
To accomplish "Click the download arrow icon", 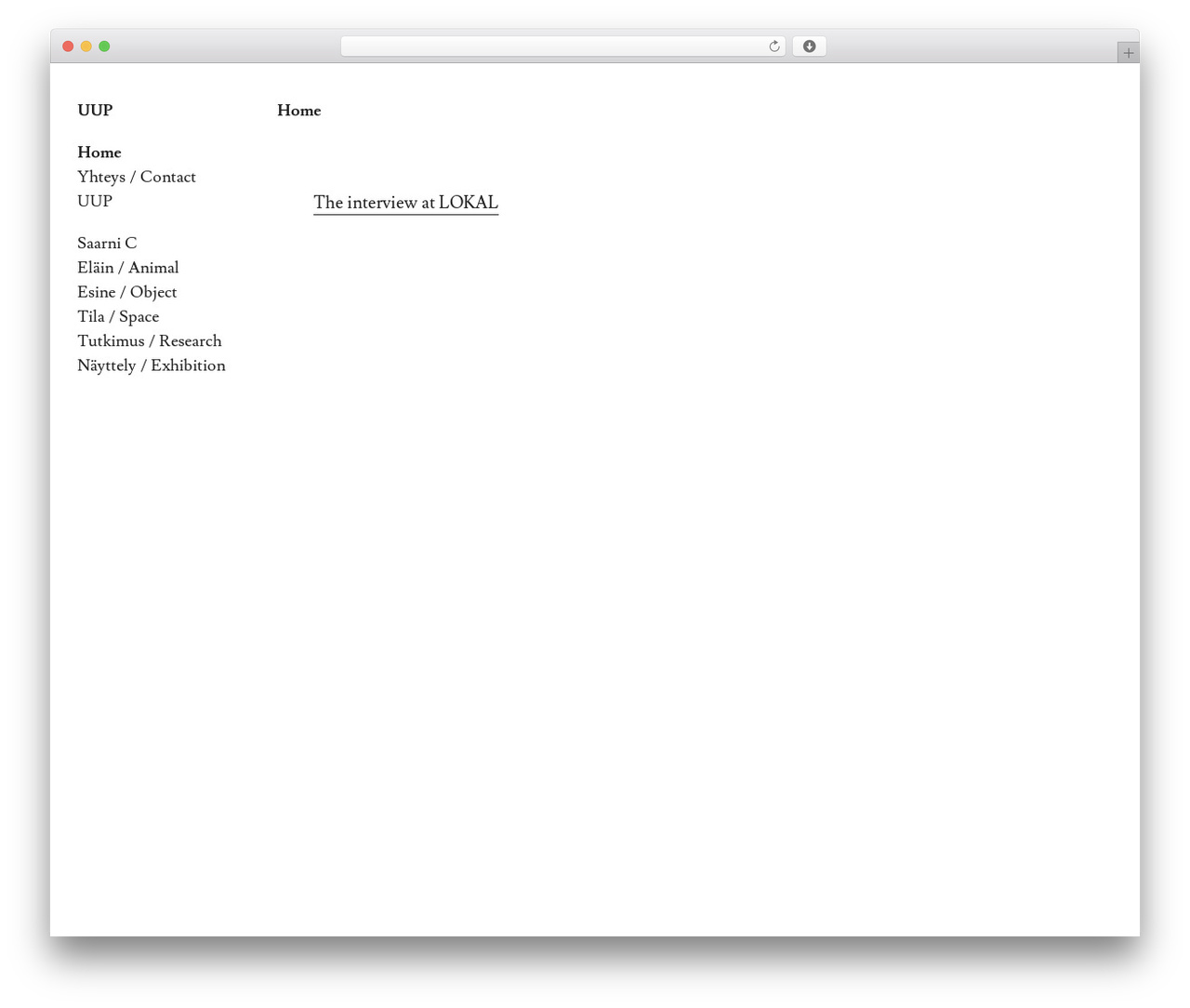I will (x=809, y=46).
